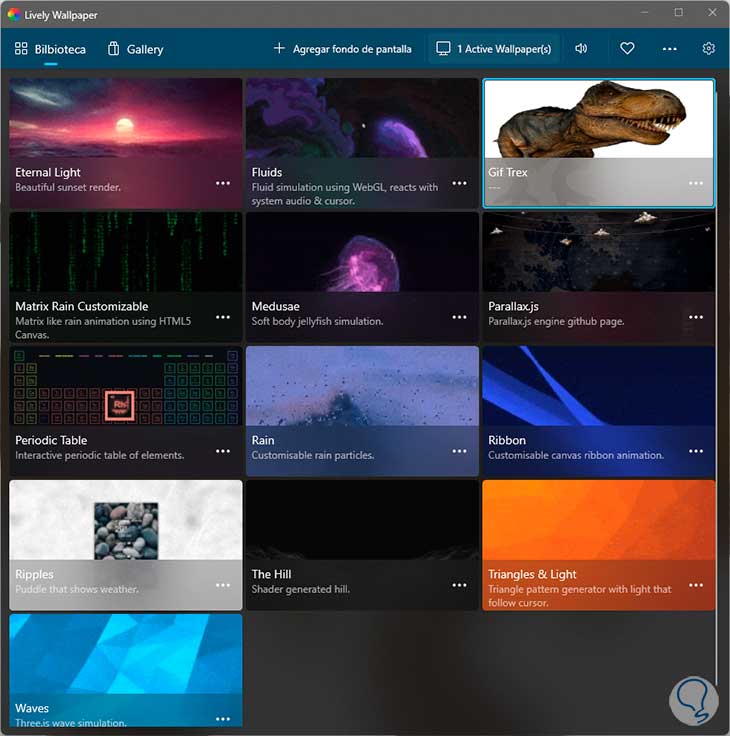Click the speaker audio icon

point(581,48)
